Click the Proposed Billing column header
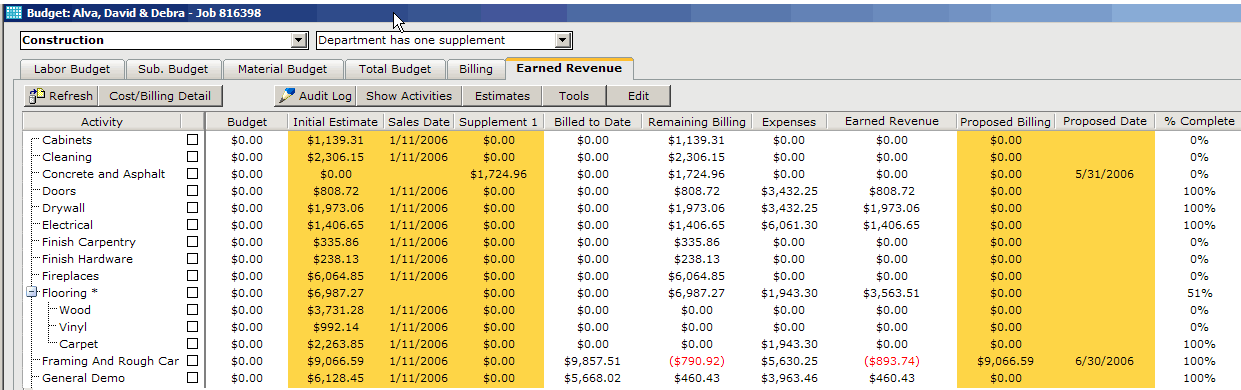The image size is (1241, 390). click(1005, 121)
